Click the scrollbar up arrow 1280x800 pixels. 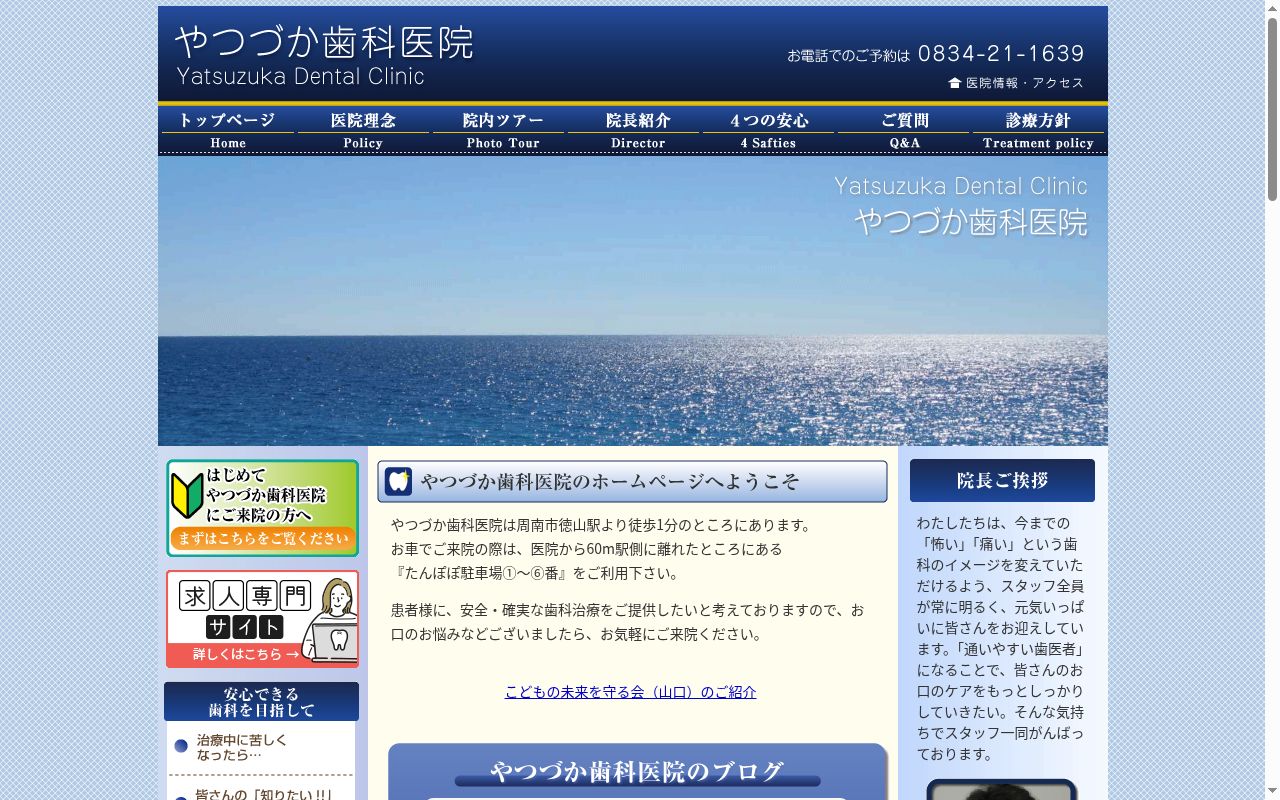[x=1272, y=7]
